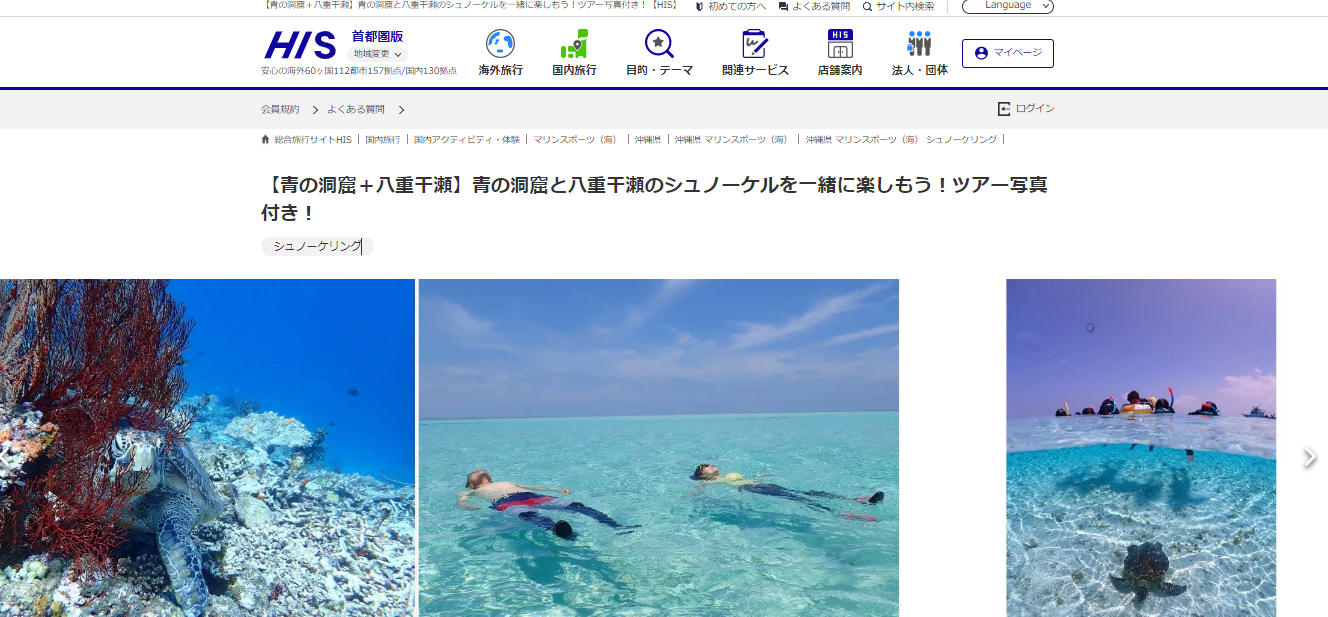The height and width of the screenshot is (617, 1328).
Task: Click the シュノーケリング tag below title
Action: (317, 245)
